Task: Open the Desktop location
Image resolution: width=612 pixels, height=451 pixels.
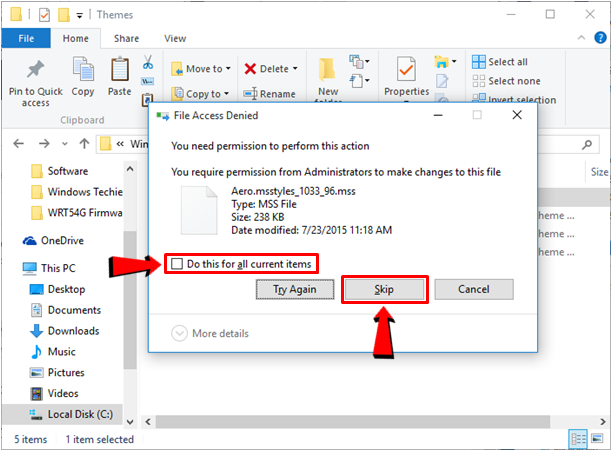Action: pyautogui.click(x=58, y=289)
